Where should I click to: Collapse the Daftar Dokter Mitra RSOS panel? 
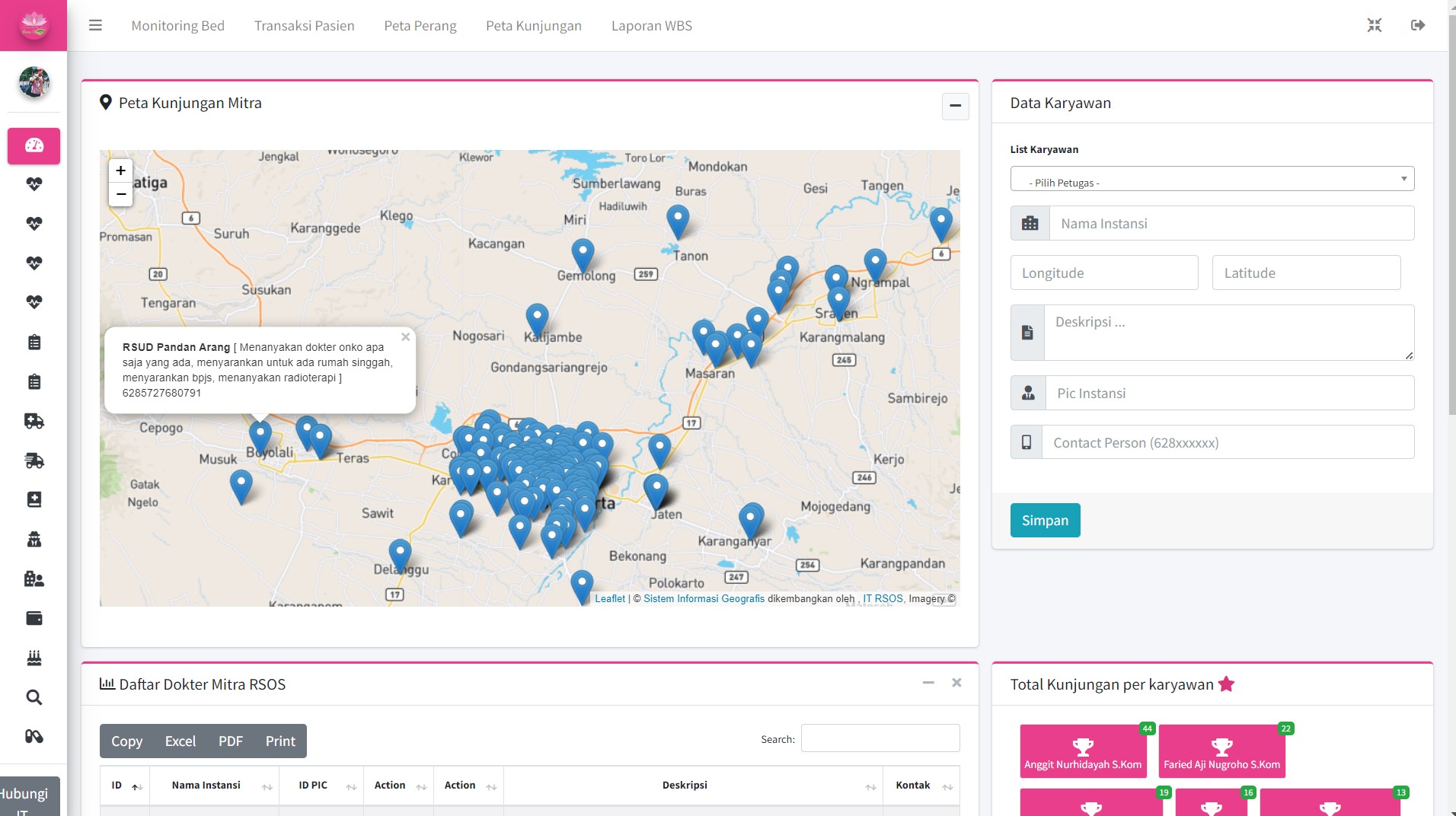click(928, 683)
